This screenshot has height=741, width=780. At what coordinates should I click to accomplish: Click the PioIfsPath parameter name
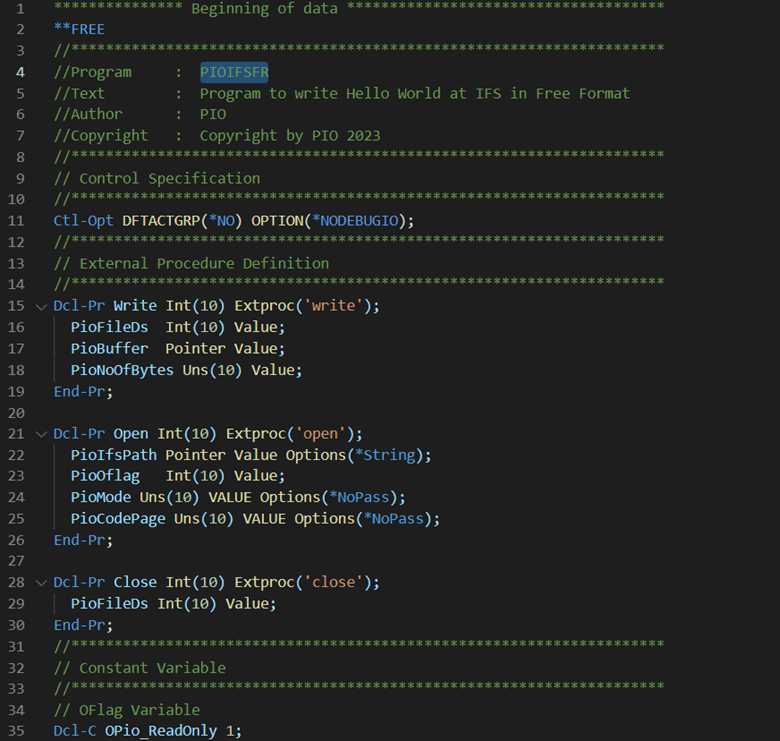coord(113,455)
